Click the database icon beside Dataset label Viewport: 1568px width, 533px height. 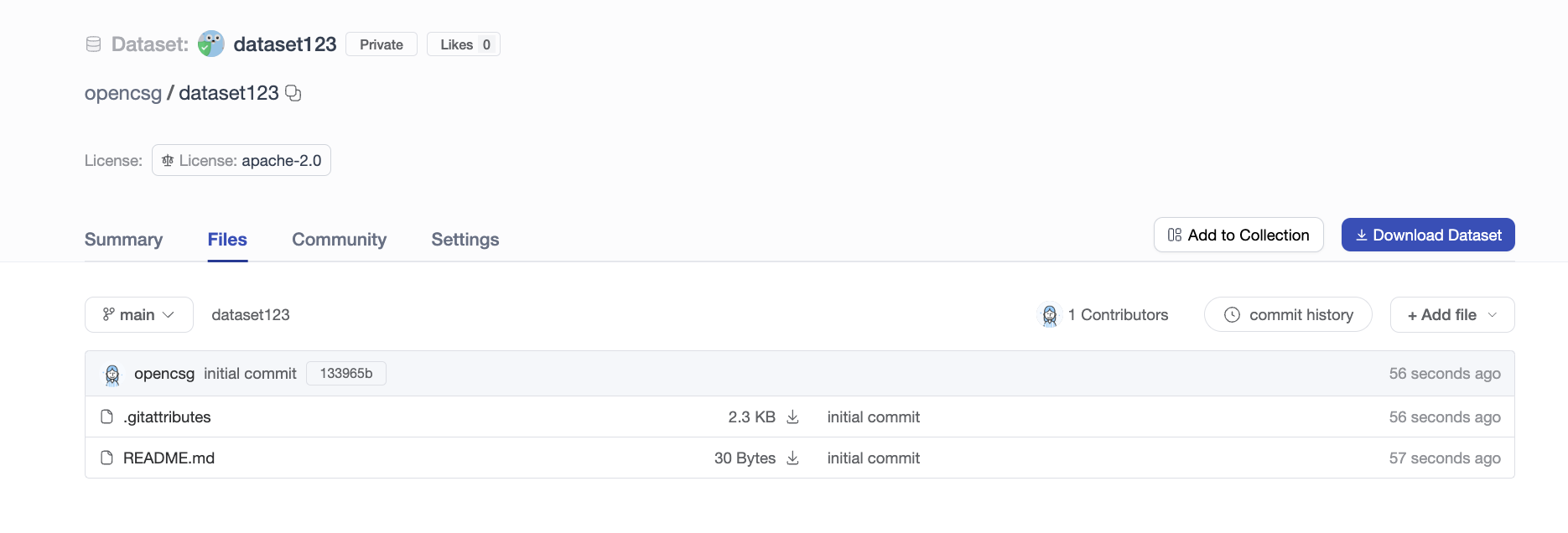(x=93, y=44)
